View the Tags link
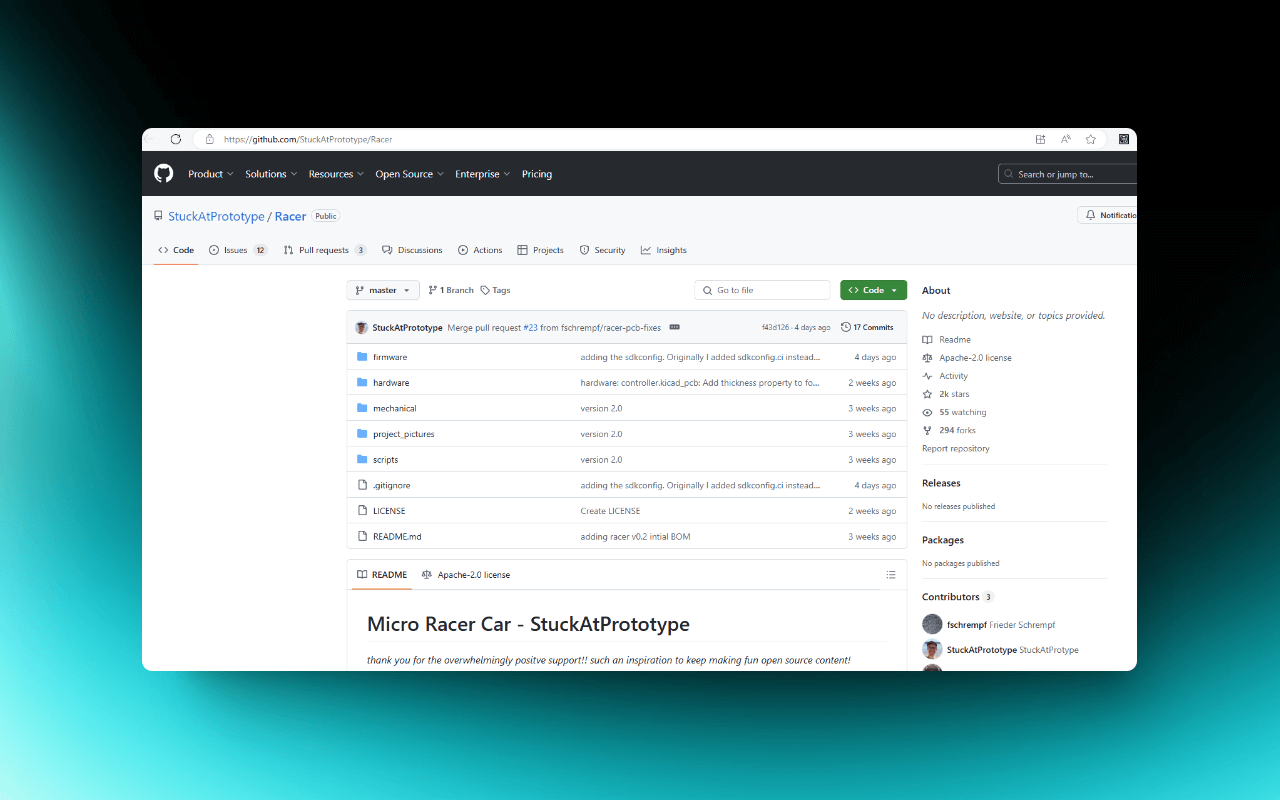Screen dimensions: 1280x800 pyautogui.click(x=495, y=290)
